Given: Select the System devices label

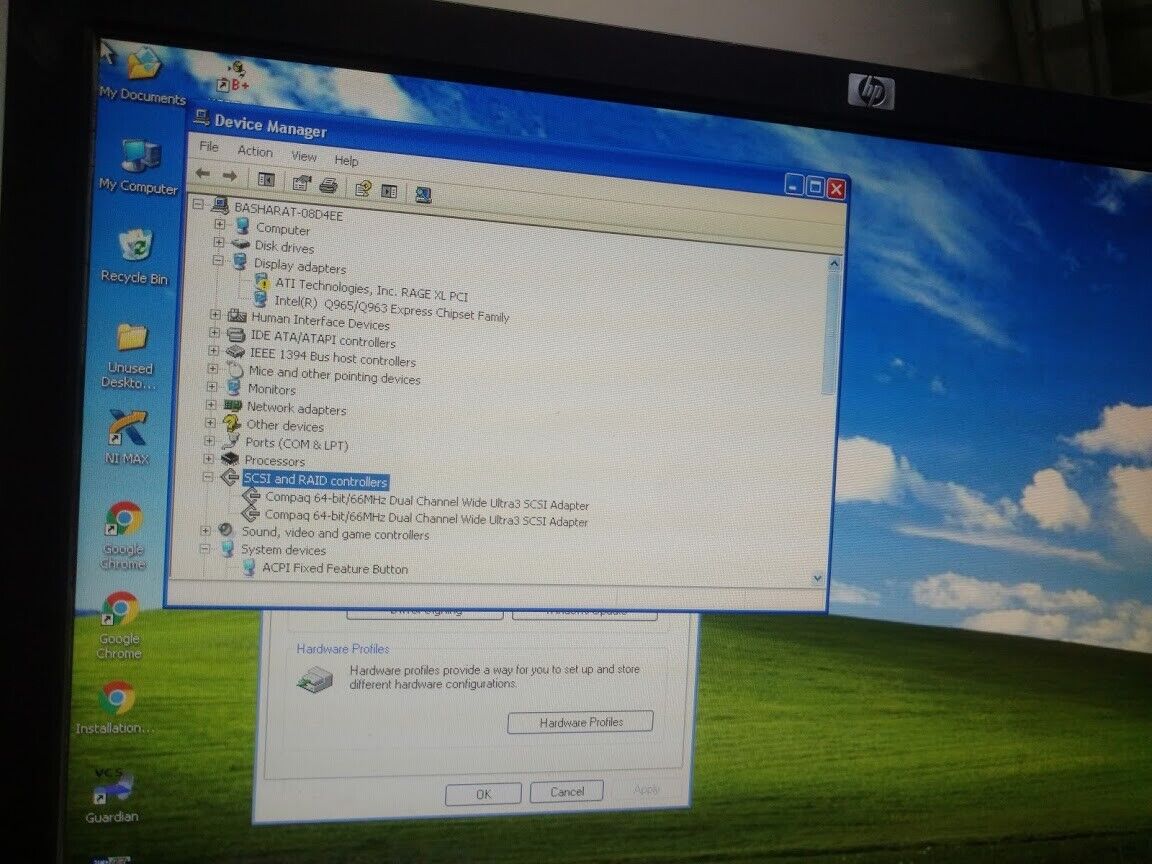Looking at the screenshot, I should click(283, 550).
